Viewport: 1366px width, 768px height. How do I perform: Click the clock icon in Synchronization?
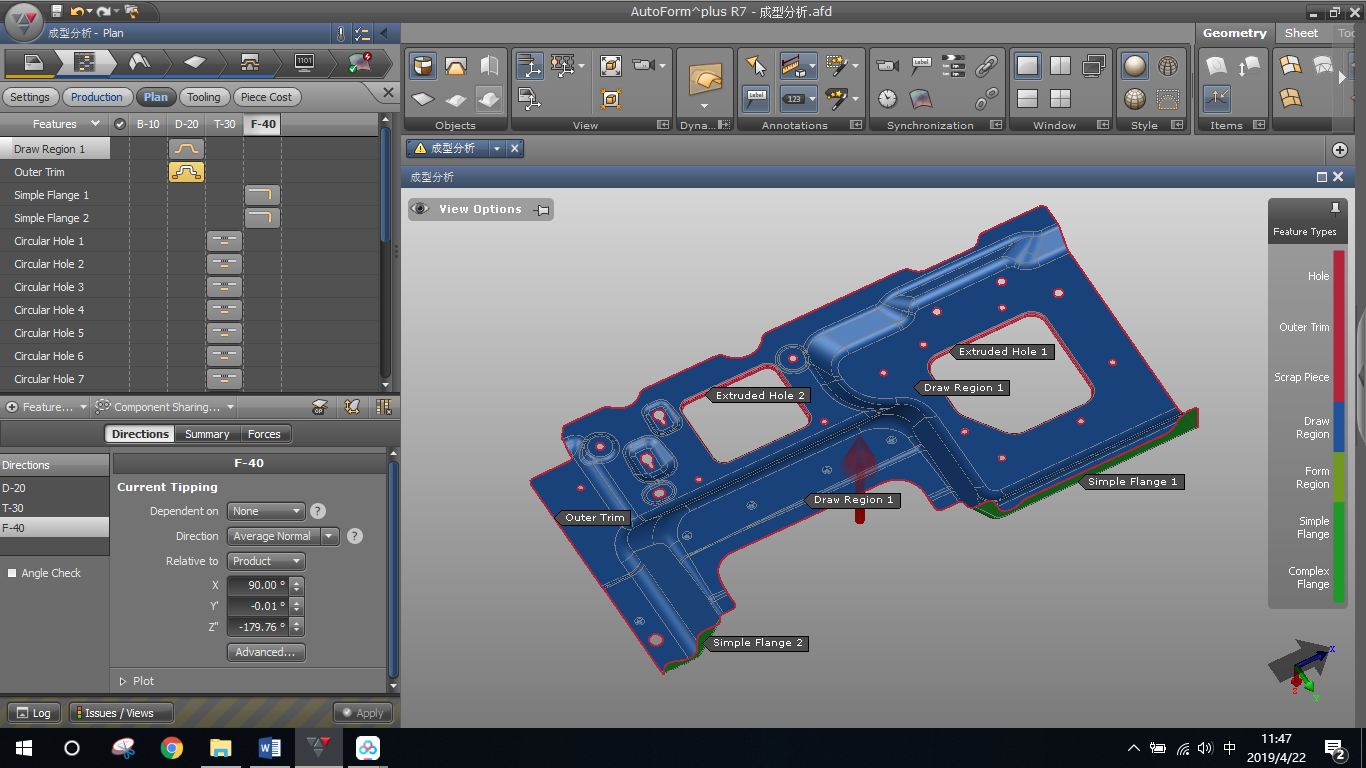[x=888, y=98]
